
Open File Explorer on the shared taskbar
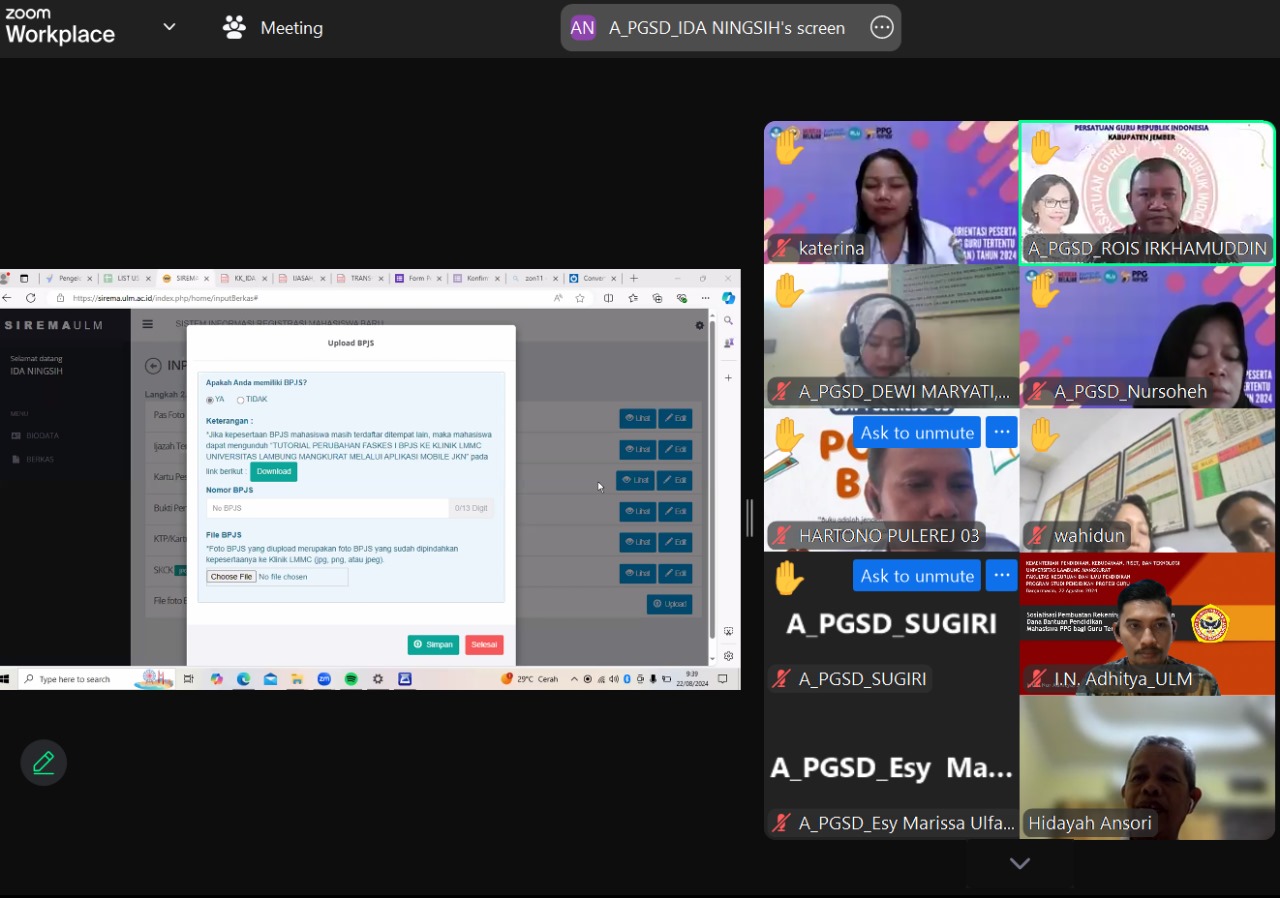tap(297, 679)
